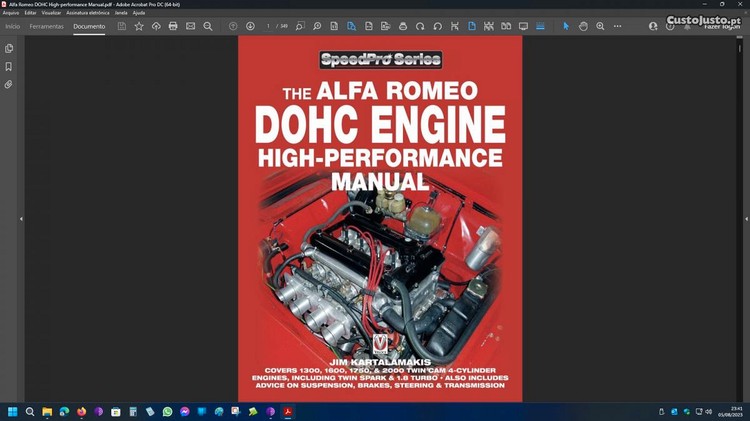
Task: Select the Hand pan tool
Action: tap(583, 26)
